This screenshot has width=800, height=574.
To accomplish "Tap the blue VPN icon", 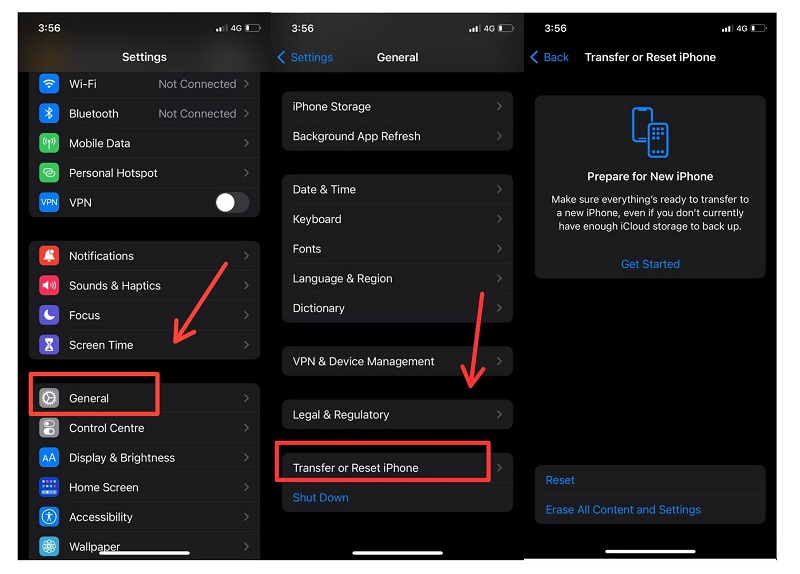I will pyautogui.click(x=49, y=203).
